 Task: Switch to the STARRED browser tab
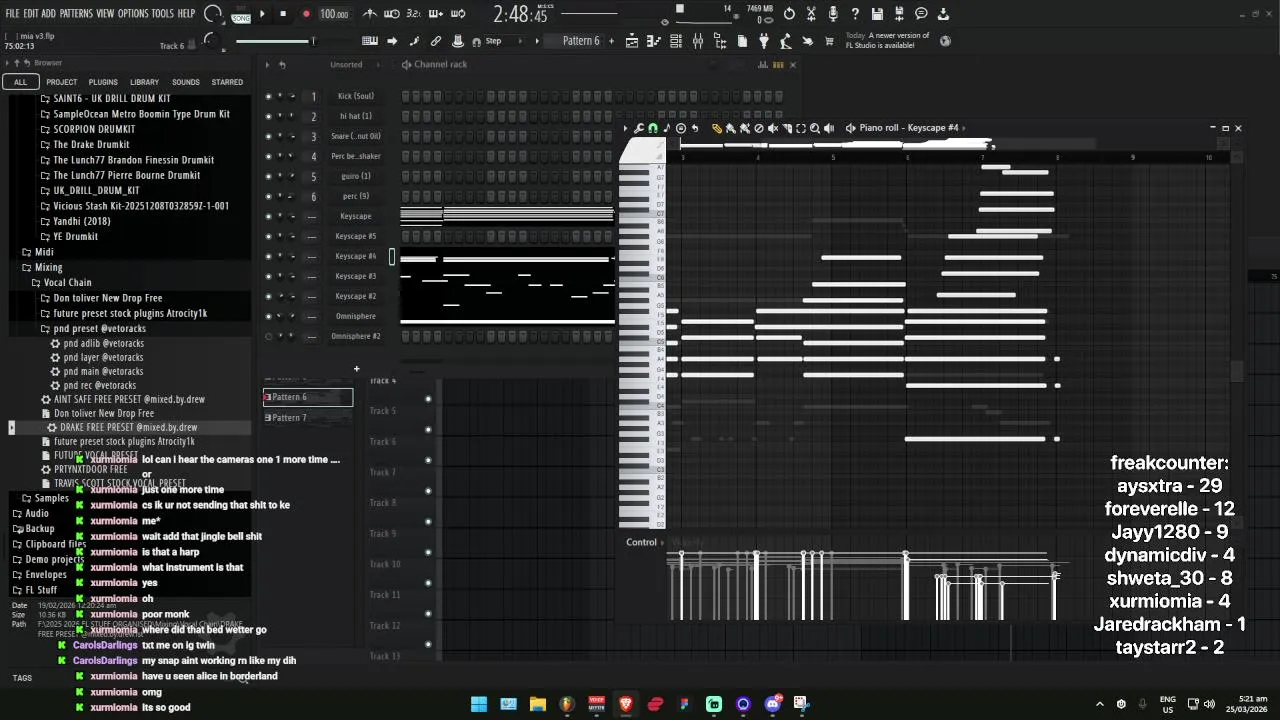coord(227,82)
